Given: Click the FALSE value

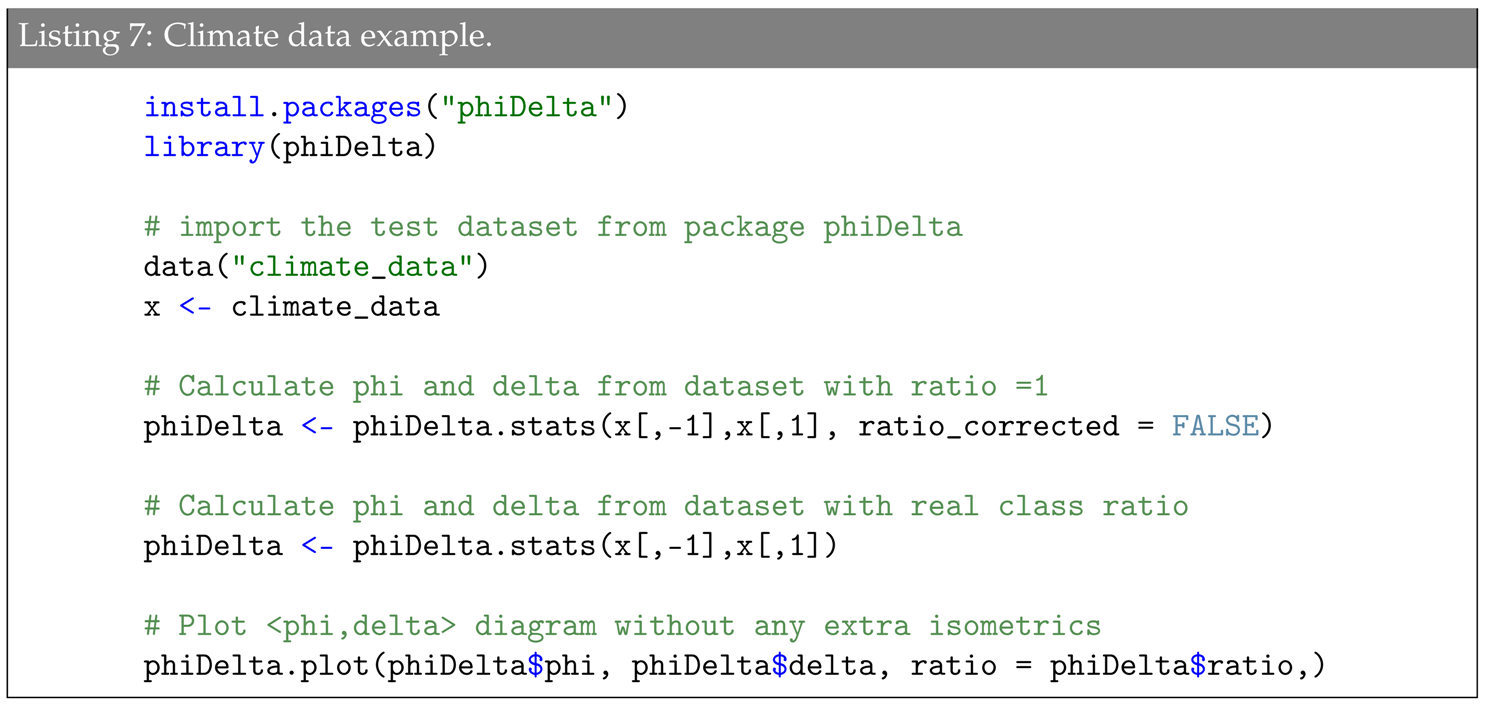Looking at the screenshot, I should coord(1214,426).
